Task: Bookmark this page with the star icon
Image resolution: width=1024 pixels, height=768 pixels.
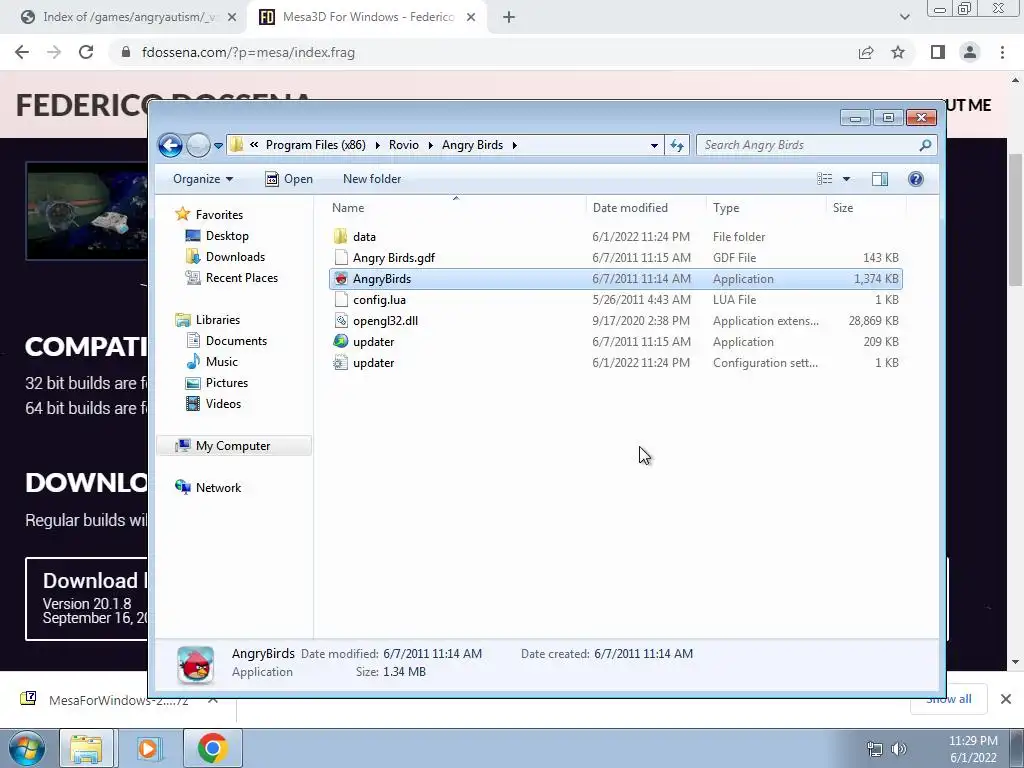Action: [x=898, y=52]
